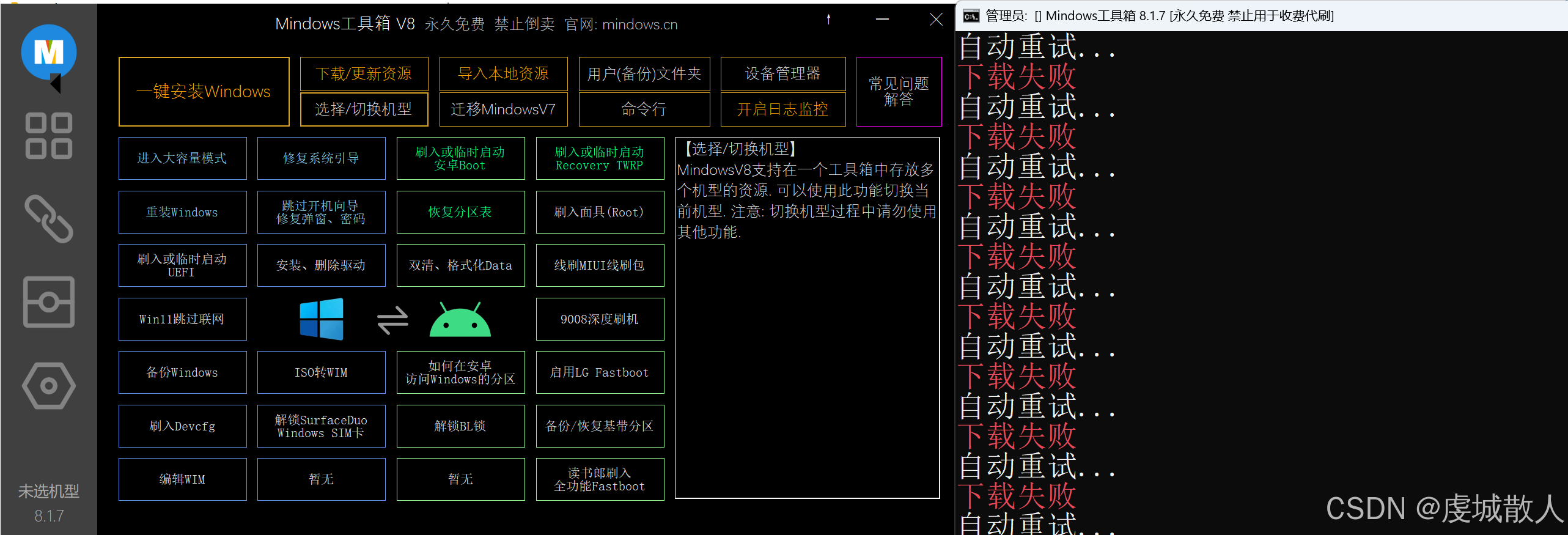Click 备份Windows button
Viewport: 1568px width, 535px height.
tap(182, 372)
